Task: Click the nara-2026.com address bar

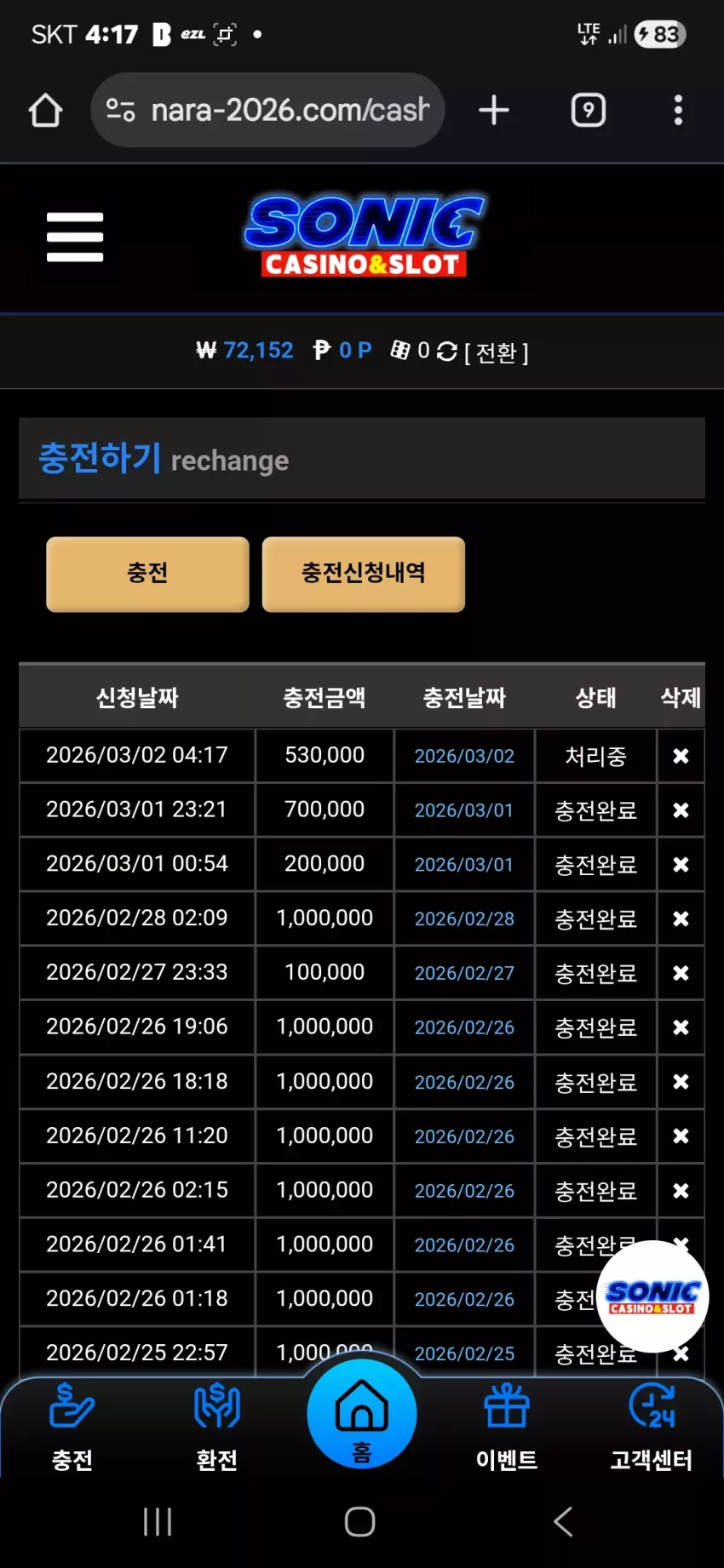Action: pos(267,110)
